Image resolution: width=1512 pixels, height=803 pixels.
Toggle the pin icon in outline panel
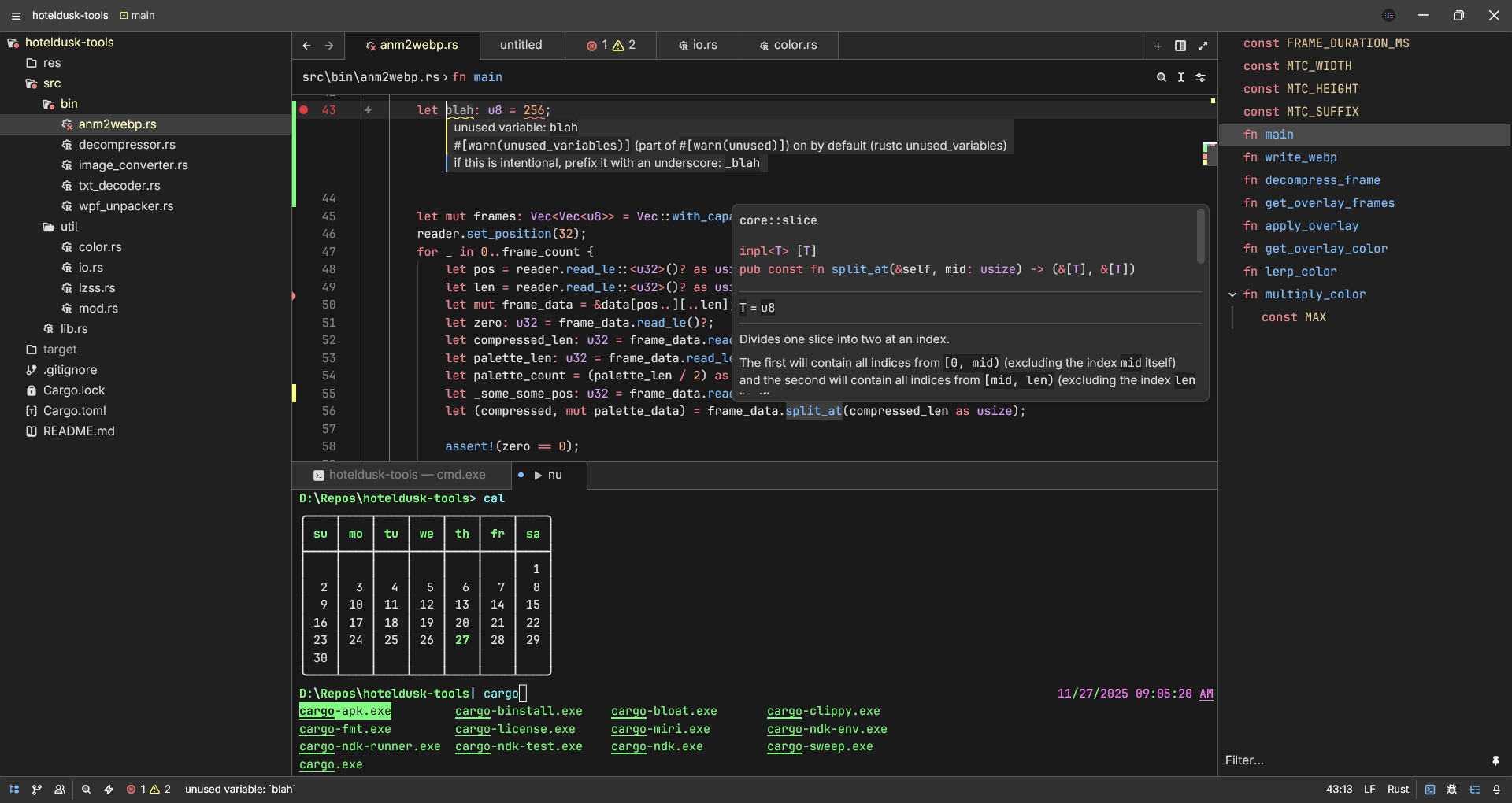tap(1495, 760)
